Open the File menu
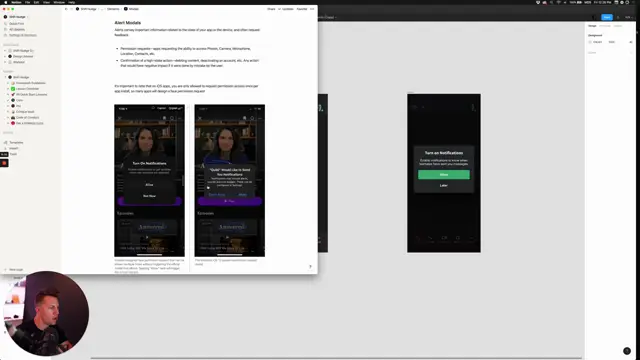 pyautogui.click(x=28, y=2)
